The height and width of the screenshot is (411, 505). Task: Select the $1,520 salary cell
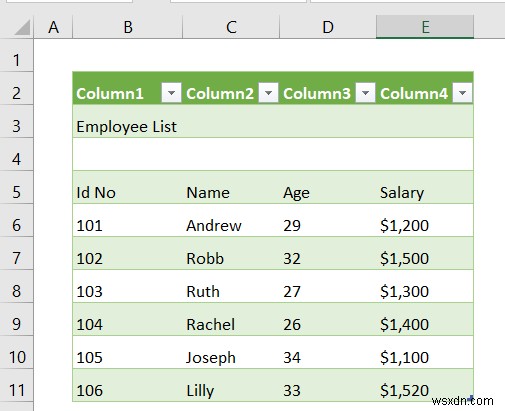[x=425, y=385]
